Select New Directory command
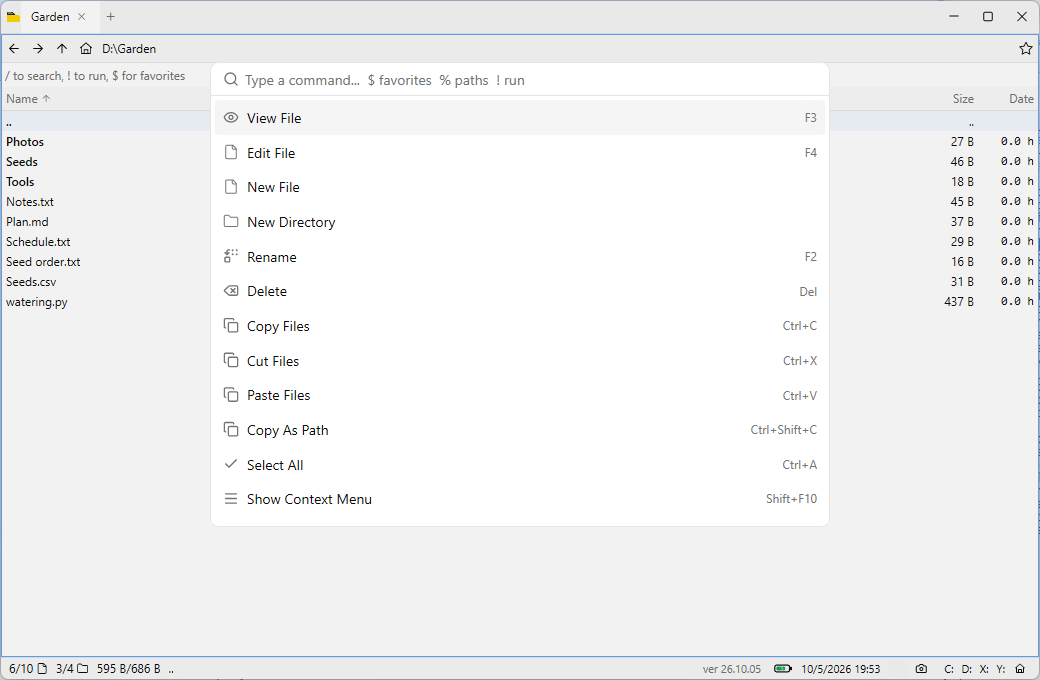This screenshot has height=680, width=1040. coord(520,222)
